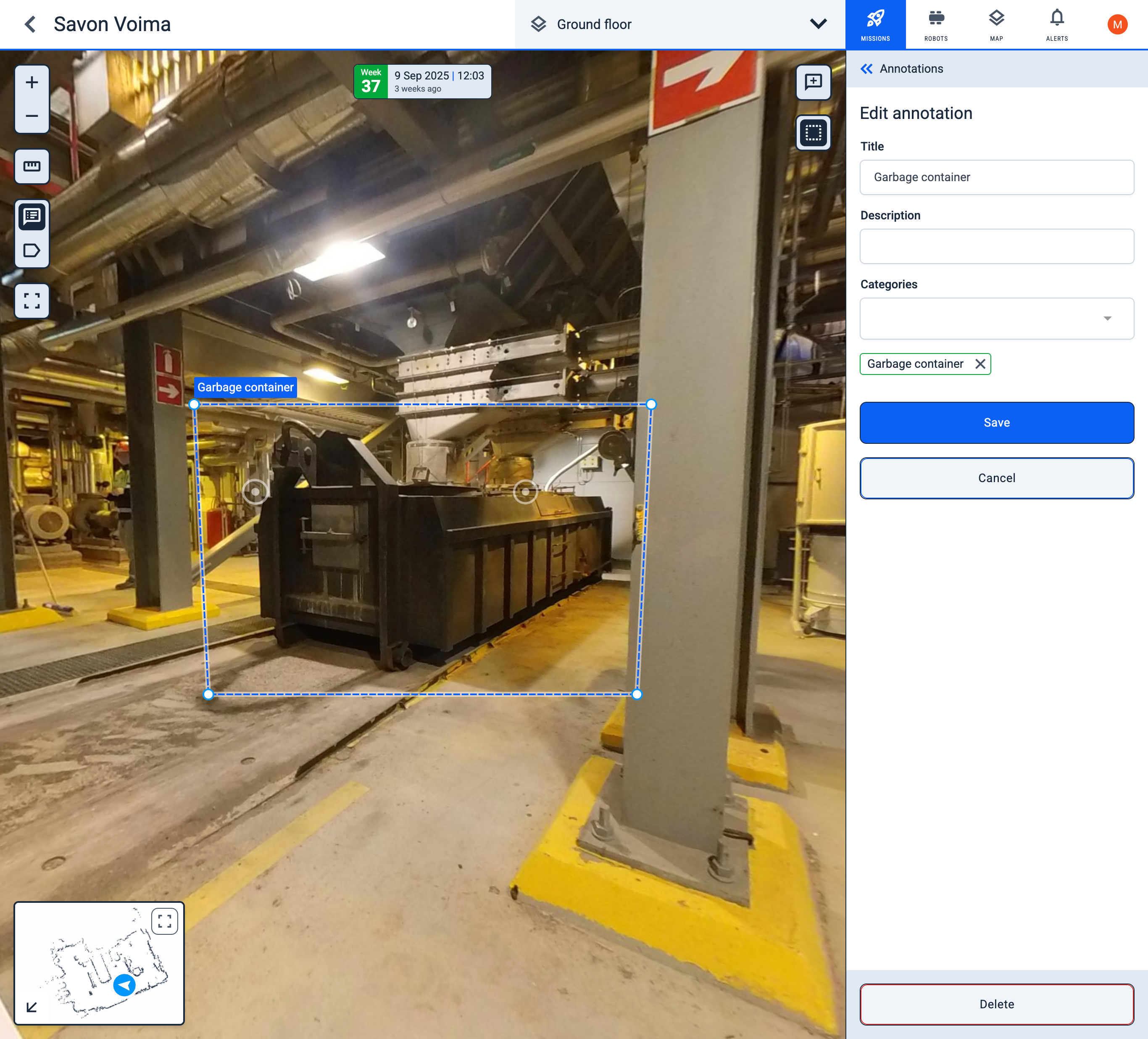
Task: Enter fullscreen view of the panorama
Action: 32,301
